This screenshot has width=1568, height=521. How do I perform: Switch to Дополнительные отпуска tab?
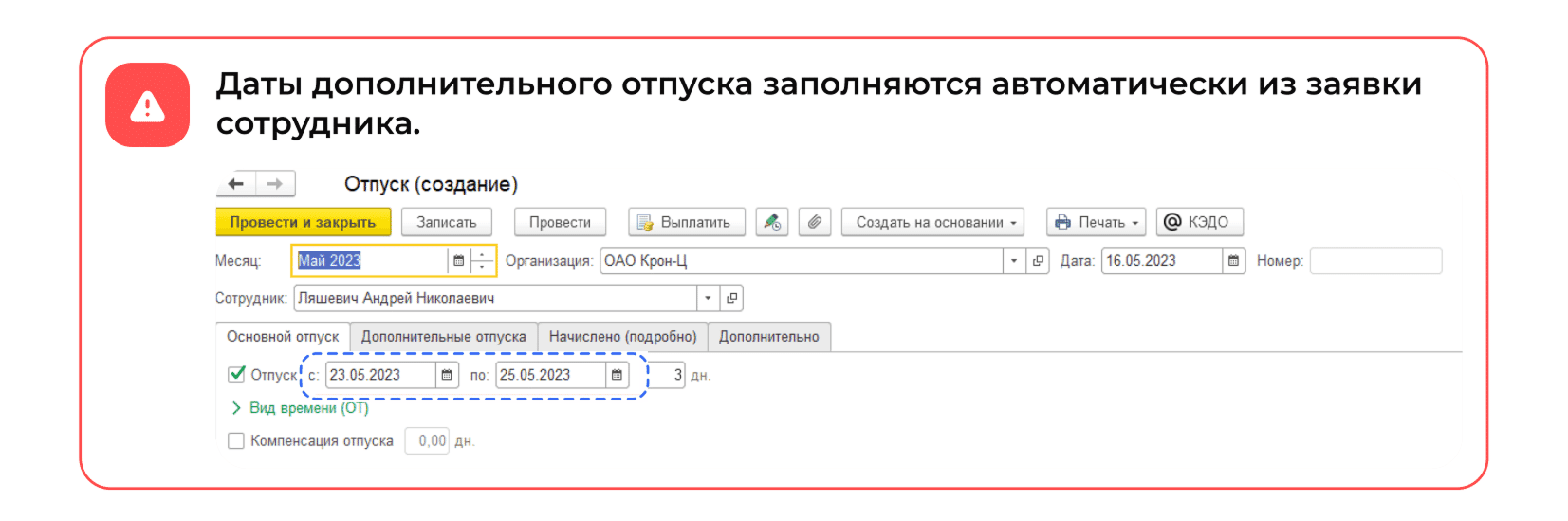(443, 337)
